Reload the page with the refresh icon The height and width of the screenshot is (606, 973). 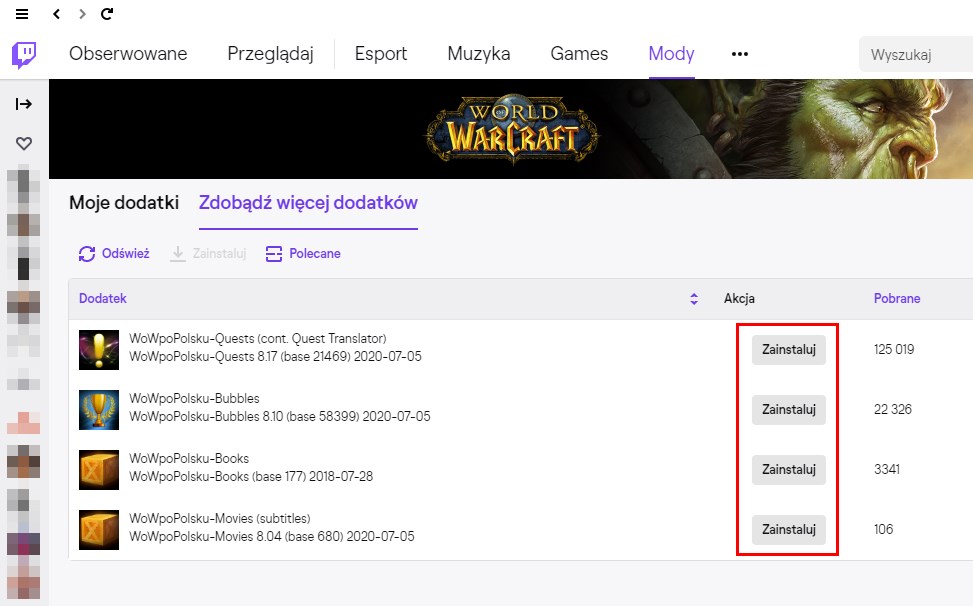pos(107,14)
